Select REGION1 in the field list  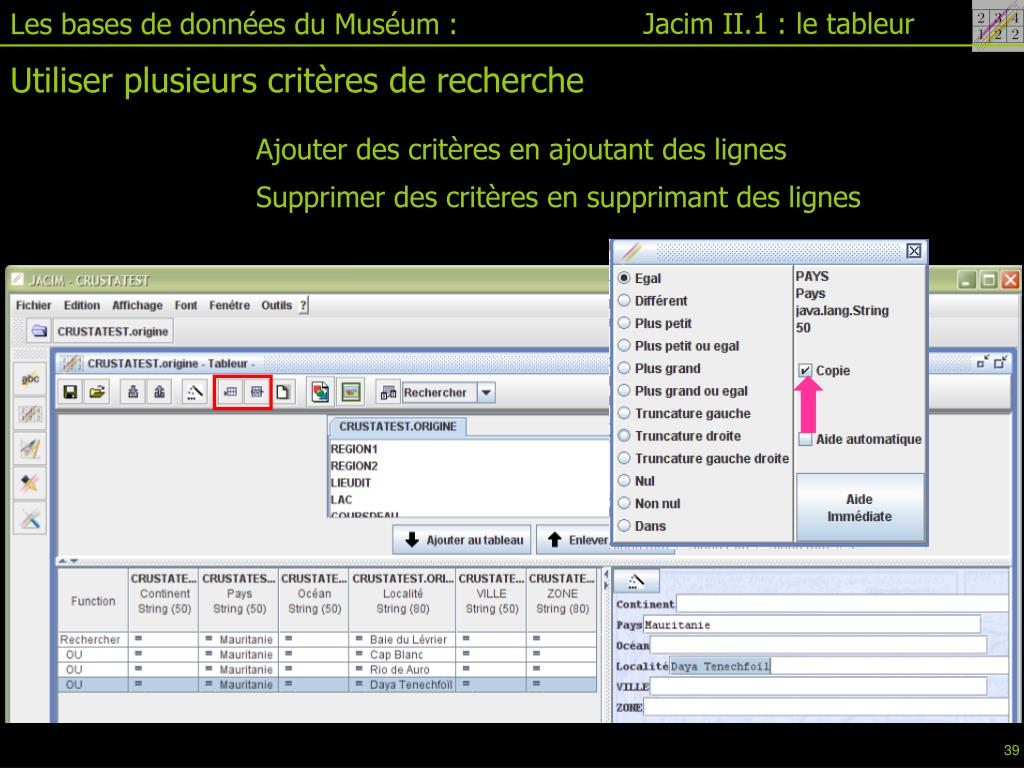click(x=354, y=449)
